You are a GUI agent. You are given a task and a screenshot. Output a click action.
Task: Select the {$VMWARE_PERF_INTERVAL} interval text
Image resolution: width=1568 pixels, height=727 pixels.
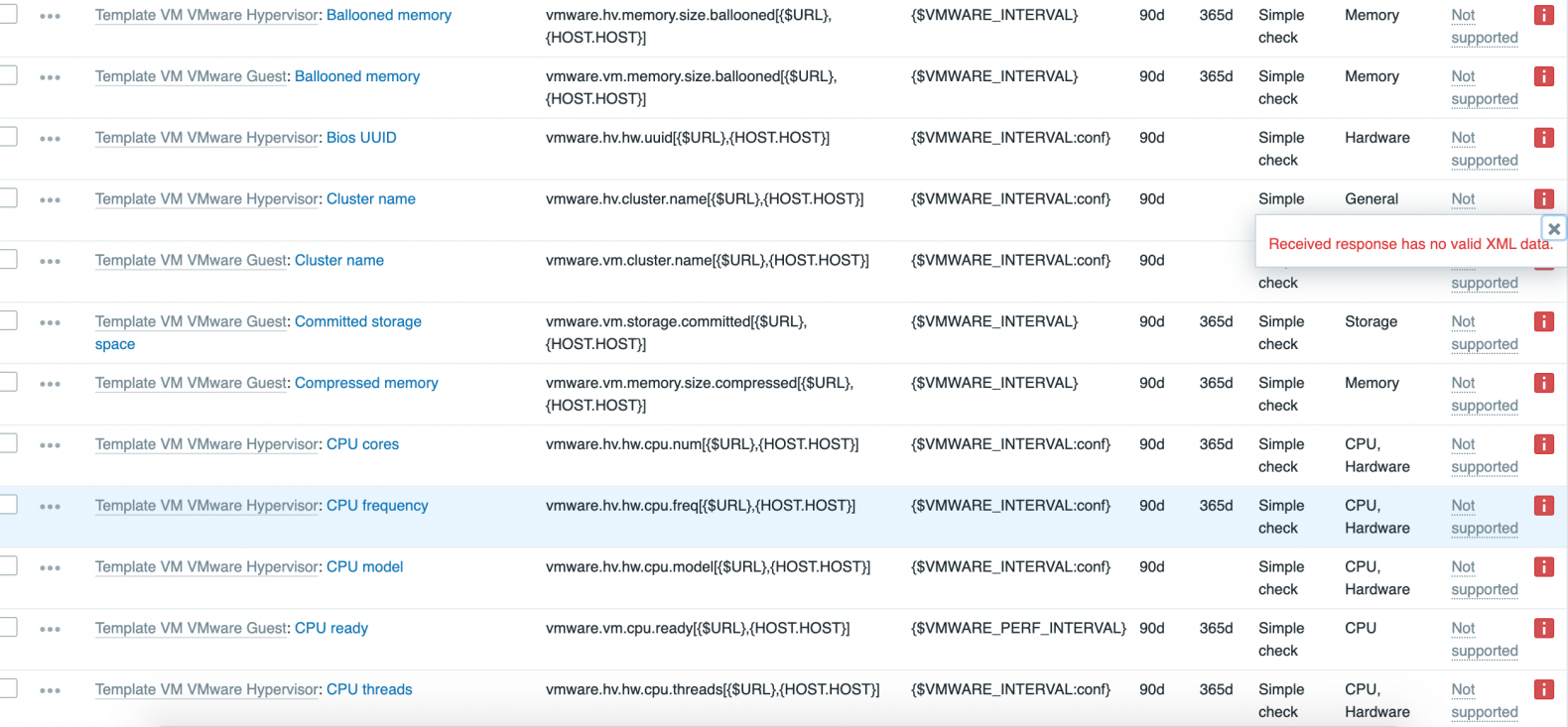[x=1018, y=628]
